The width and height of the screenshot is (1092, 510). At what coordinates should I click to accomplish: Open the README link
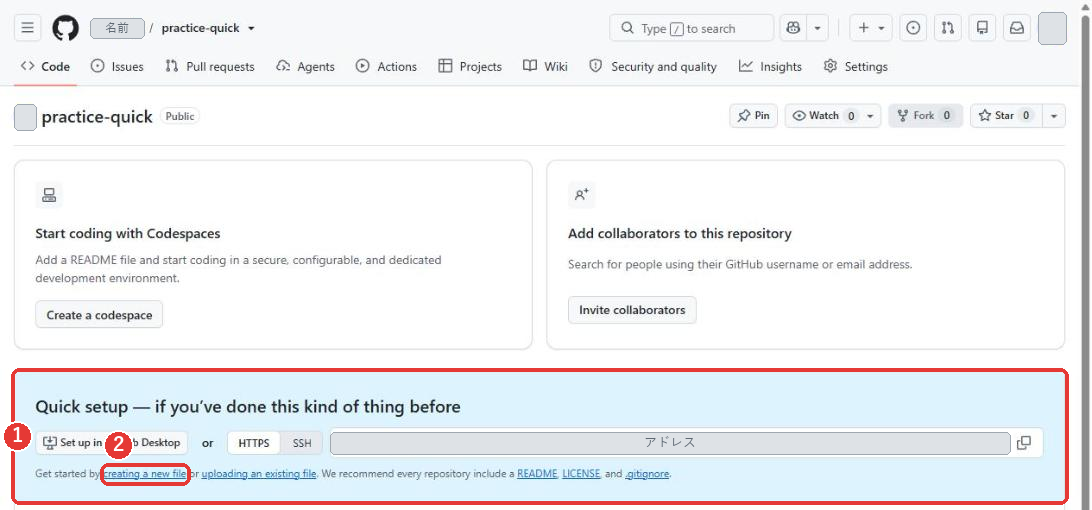[537, 474]
